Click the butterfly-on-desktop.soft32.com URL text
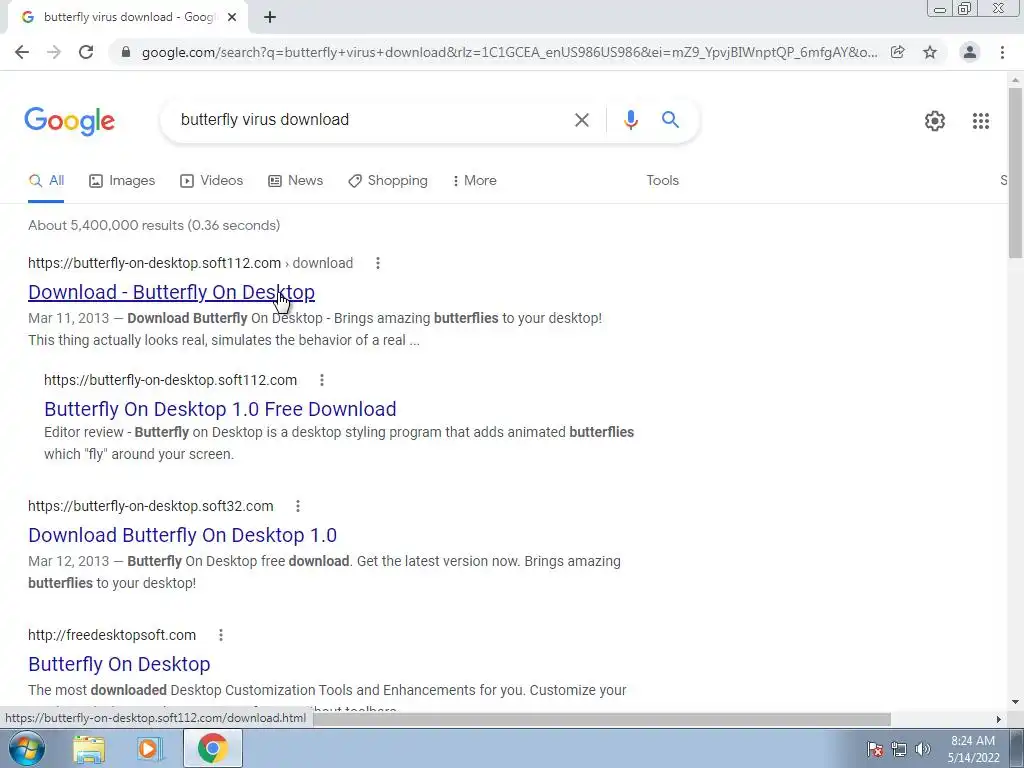This screenshot has height=768, width=1024. 151,506
